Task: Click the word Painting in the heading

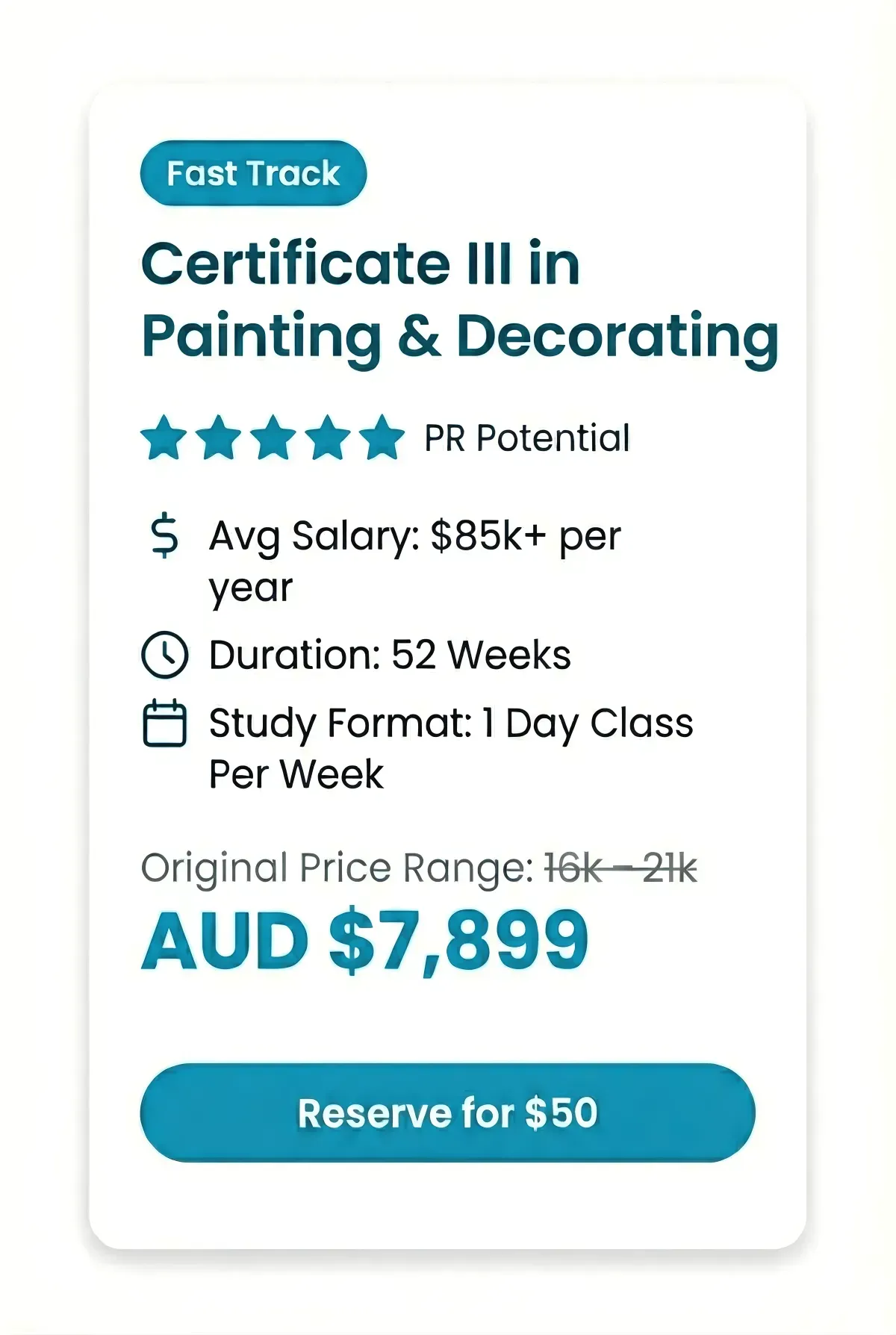Action: (261, 337)
